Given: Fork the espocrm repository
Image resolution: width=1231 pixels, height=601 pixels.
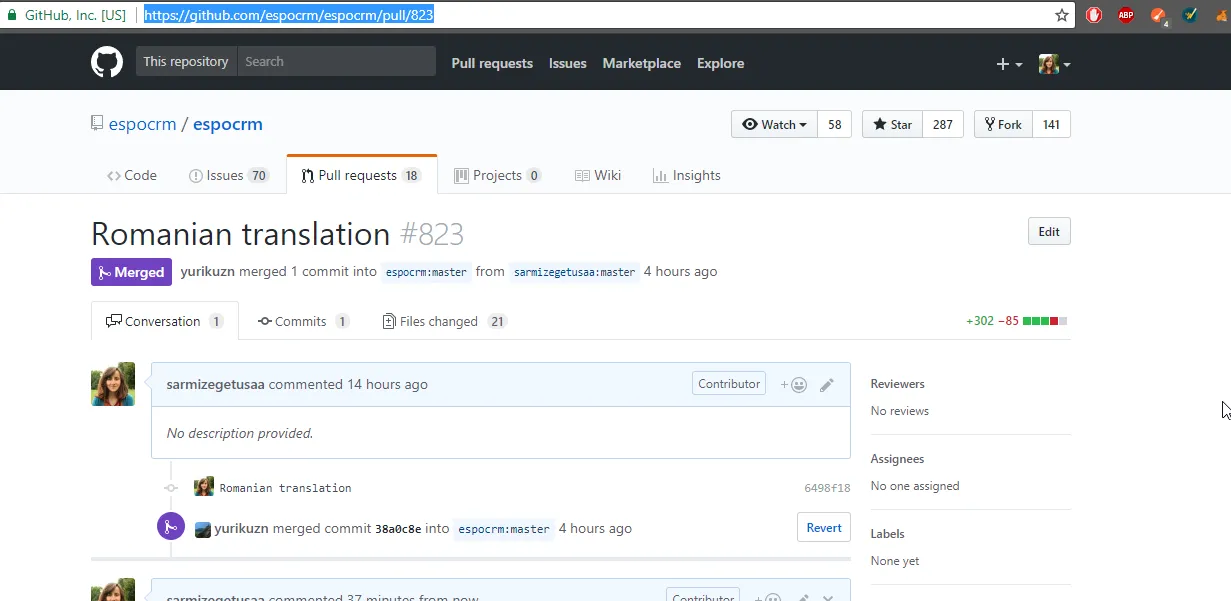Looking at the screenshot, I should click(1003, 124).
